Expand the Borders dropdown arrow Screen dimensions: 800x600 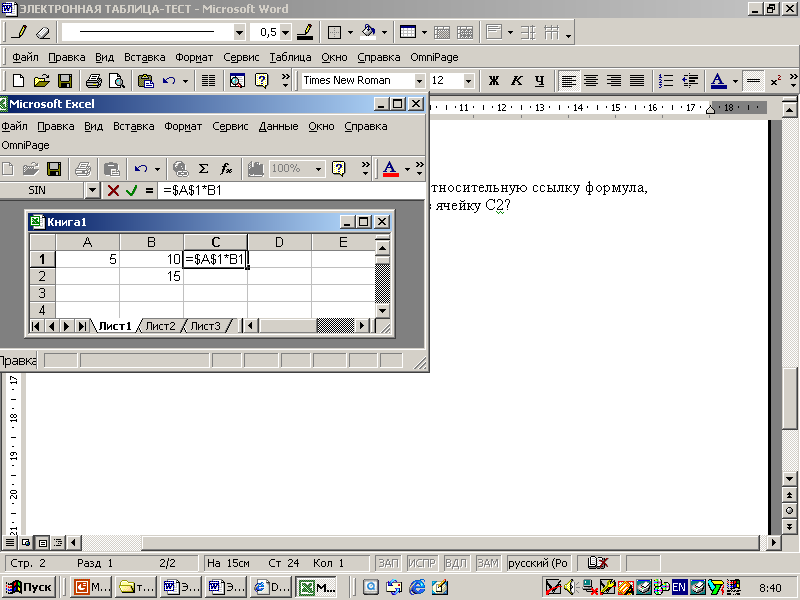(350, 33)
